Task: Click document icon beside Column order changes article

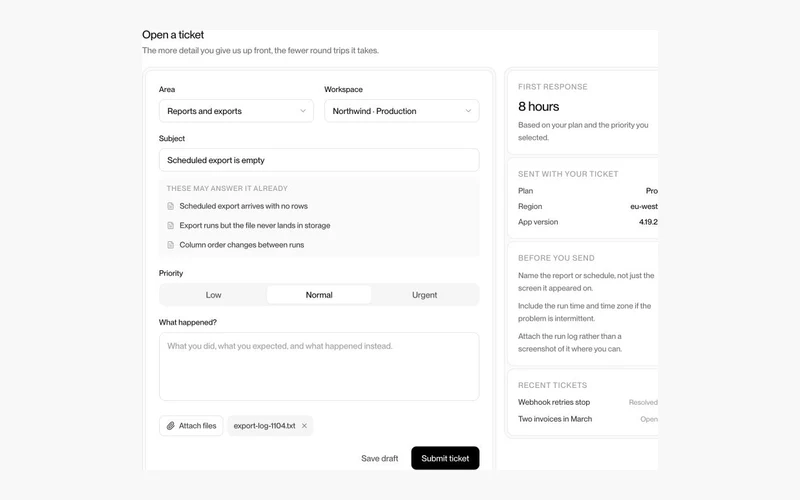Action: pyautogui.click(x=170, y=245)
